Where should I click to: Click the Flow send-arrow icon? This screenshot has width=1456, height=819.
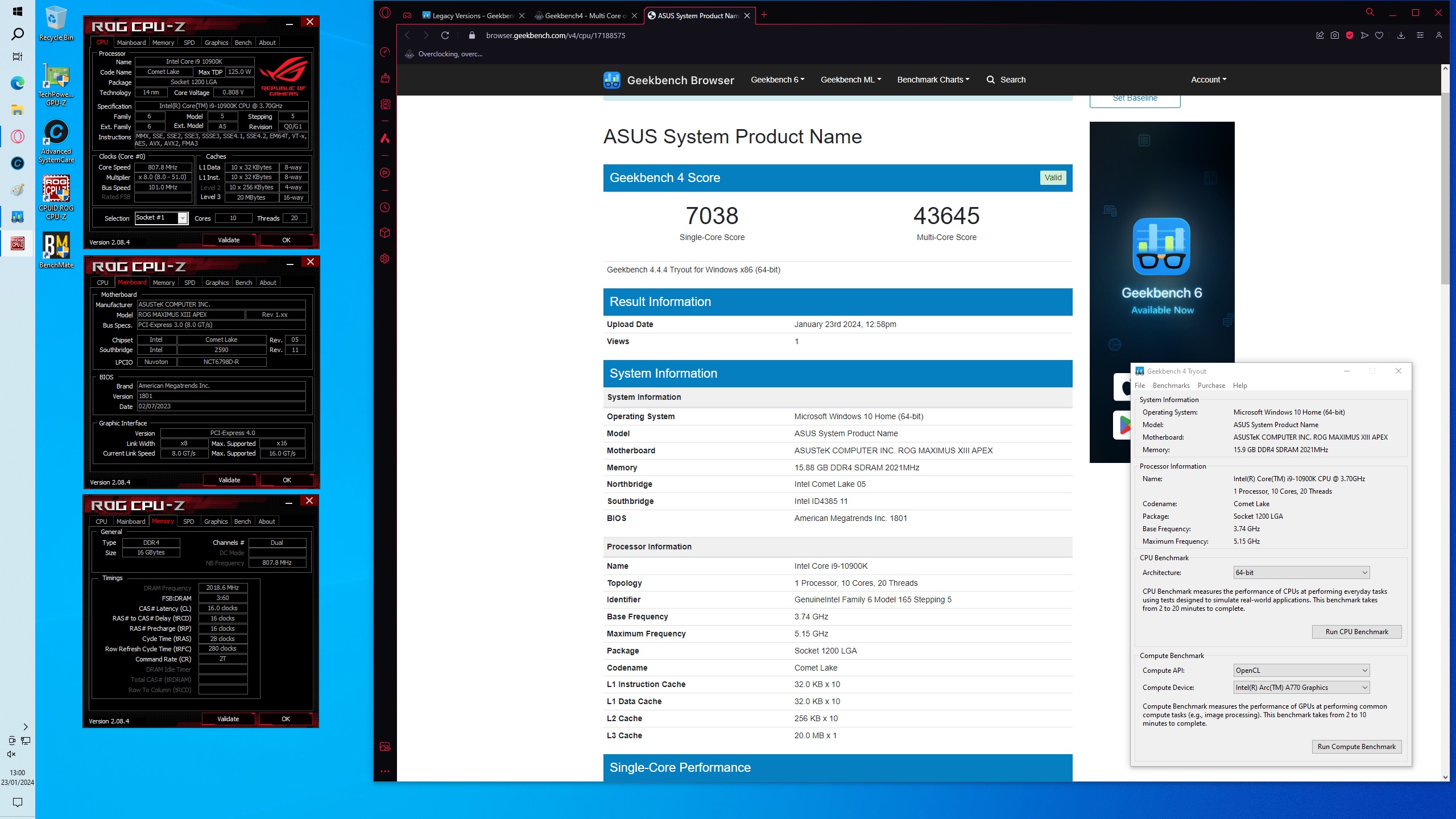click(x=1364, y=35)
